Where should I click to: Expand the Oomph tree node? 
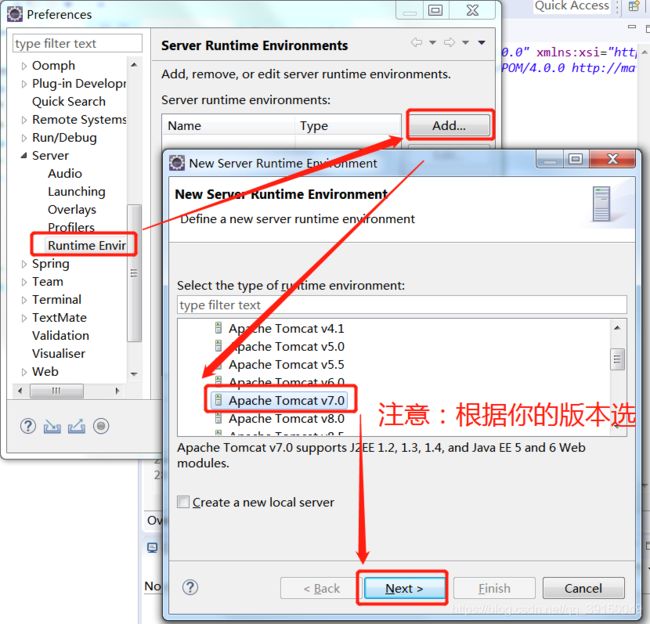point(24,66)
